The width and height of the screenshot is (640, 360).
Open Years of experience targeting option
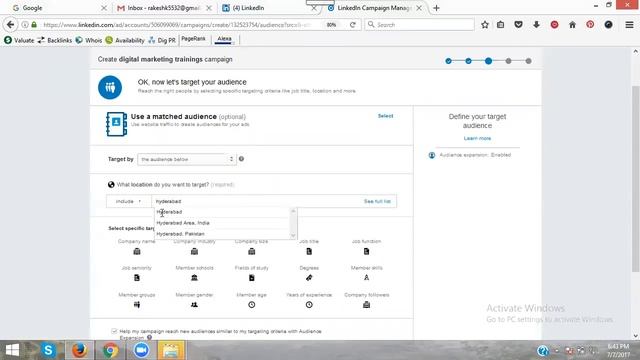point(309,300)
